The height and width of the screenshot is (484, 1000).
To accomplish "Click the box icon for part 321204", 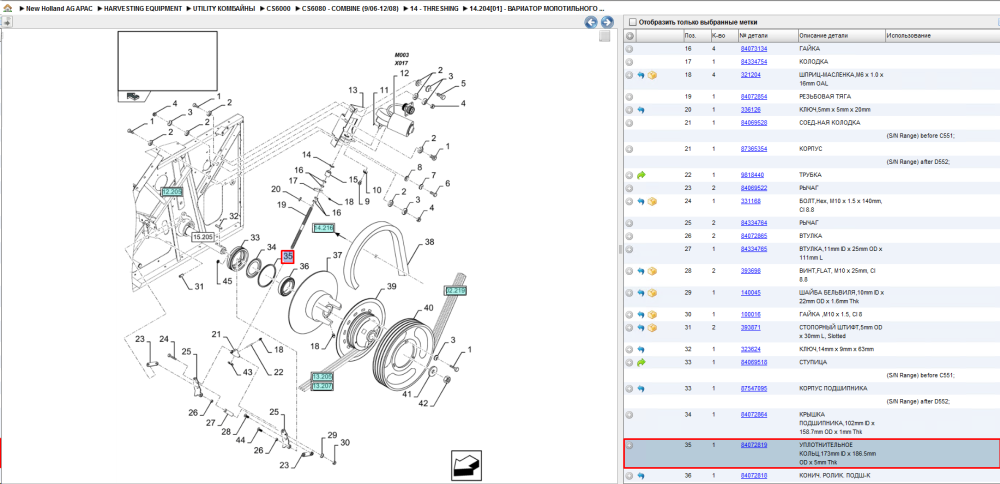I will [x=652, y=75].
